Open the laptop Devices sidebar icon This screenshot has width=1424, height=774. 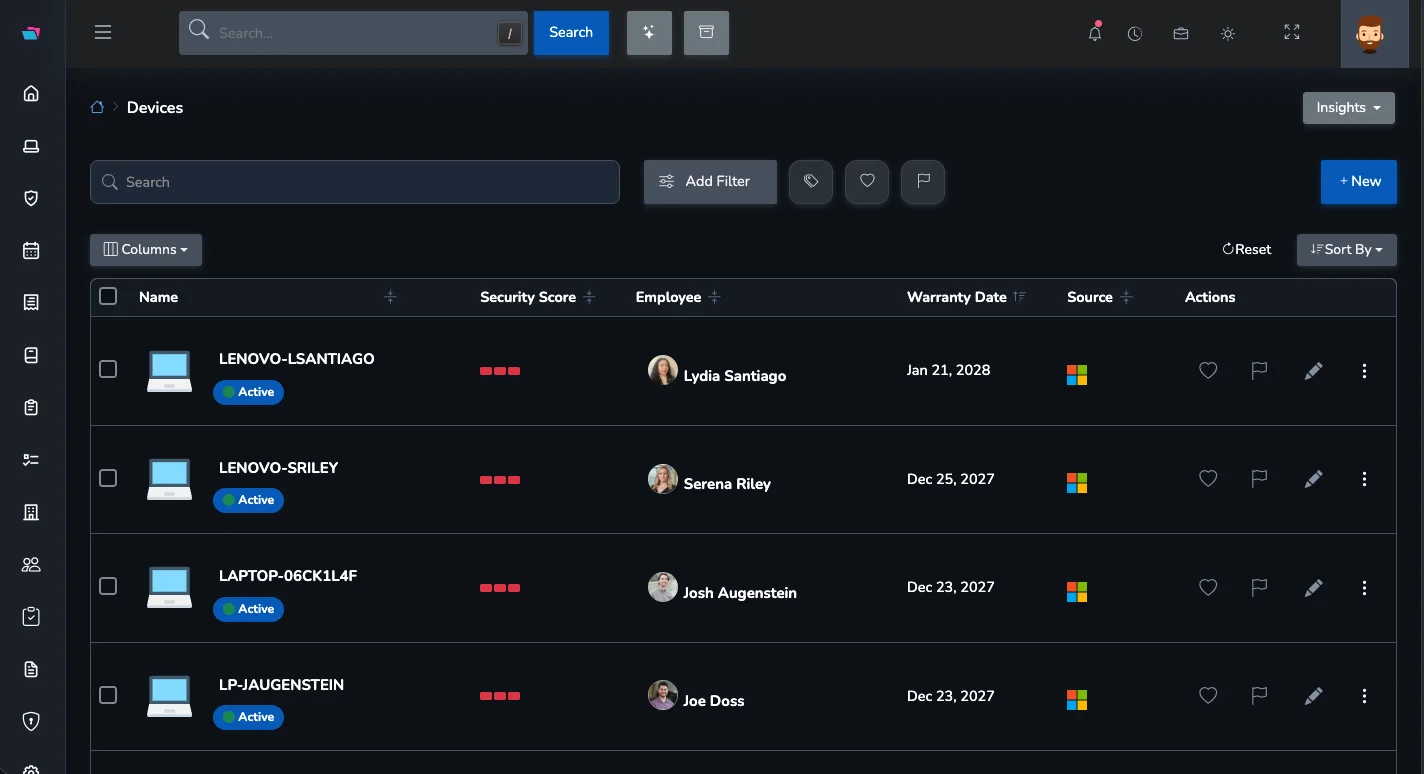pyautogui.click(x=31, y=146)
